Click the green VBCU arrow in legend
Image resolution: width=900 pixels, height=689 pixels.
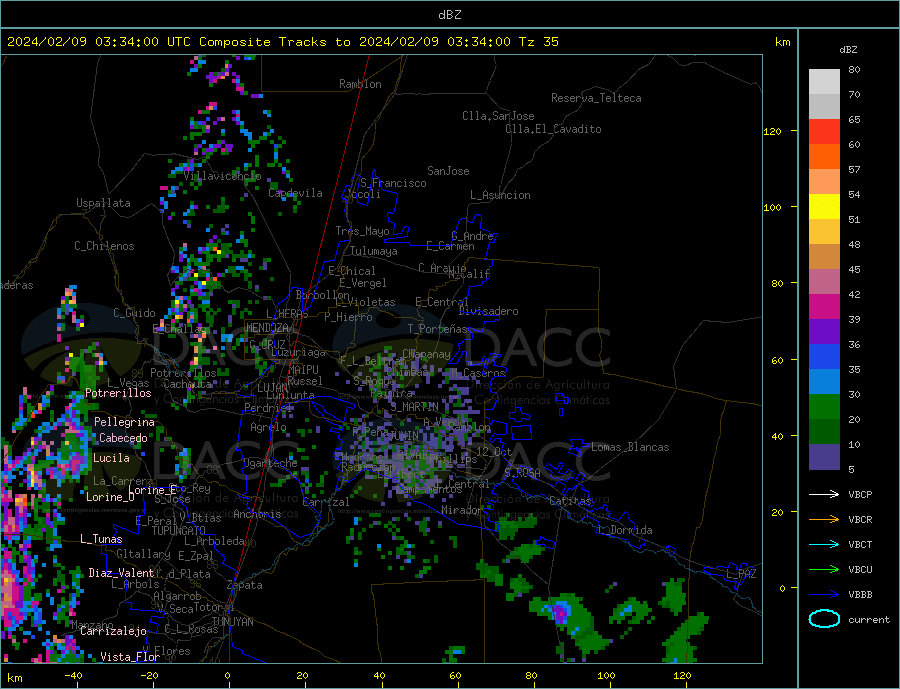[x=824, y=570]
